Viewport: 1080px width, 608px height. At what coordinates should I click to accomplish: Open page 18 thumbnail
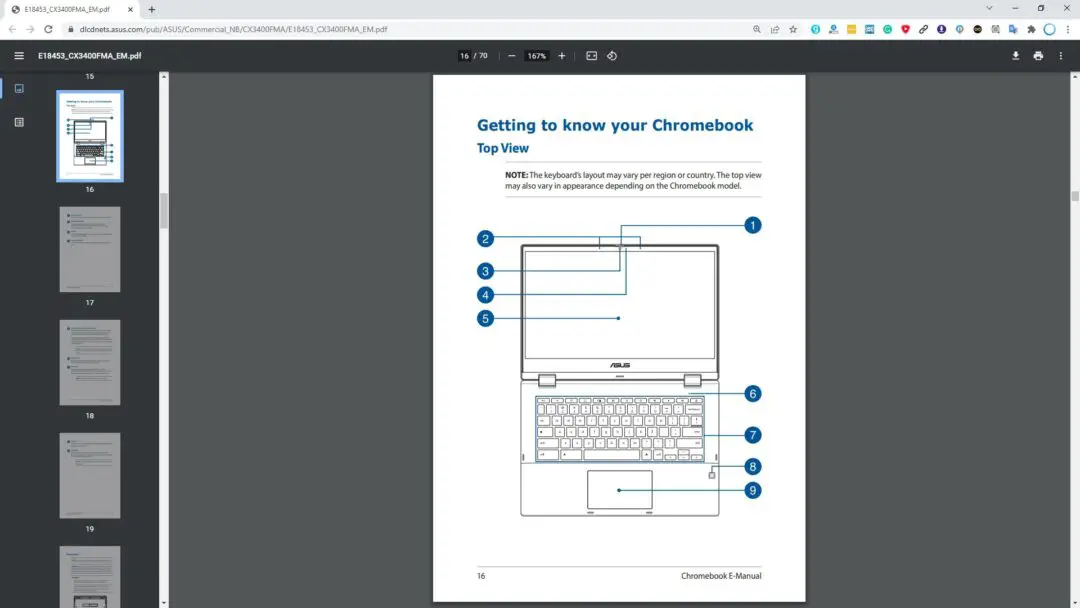point(90,362)
